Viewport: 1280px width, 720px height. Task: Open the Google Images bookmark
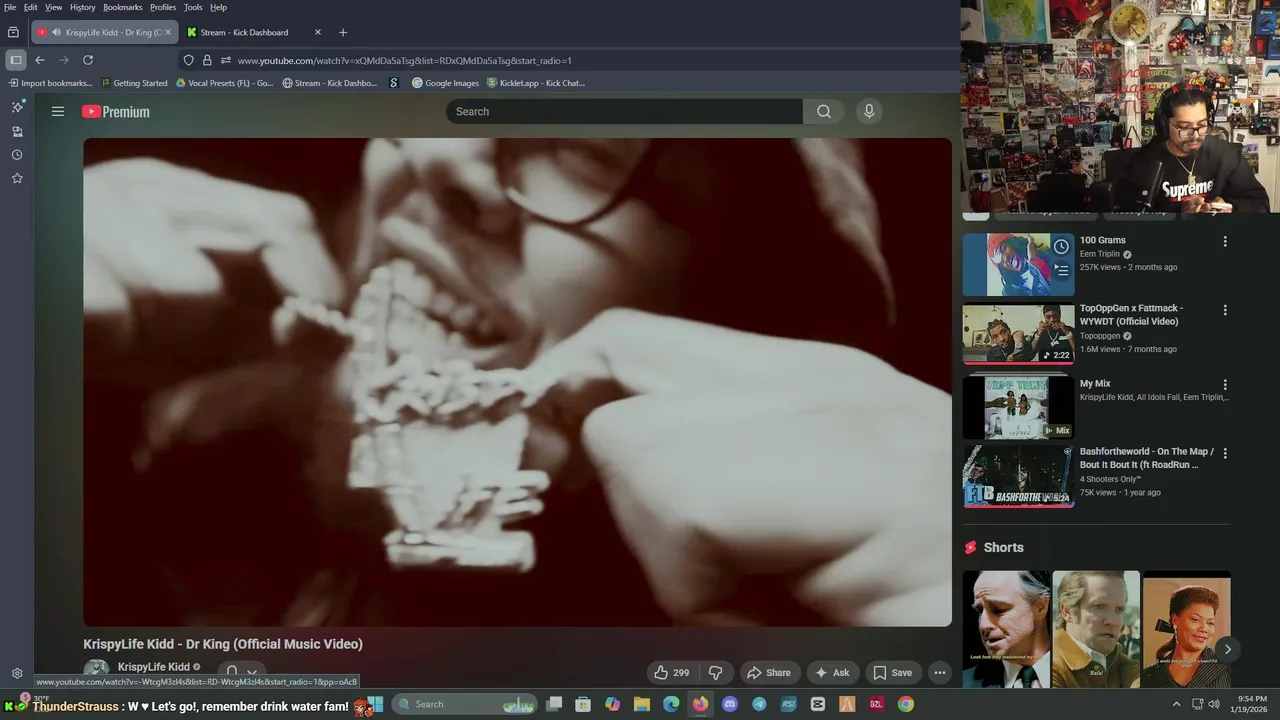click(x=445, y=83)
